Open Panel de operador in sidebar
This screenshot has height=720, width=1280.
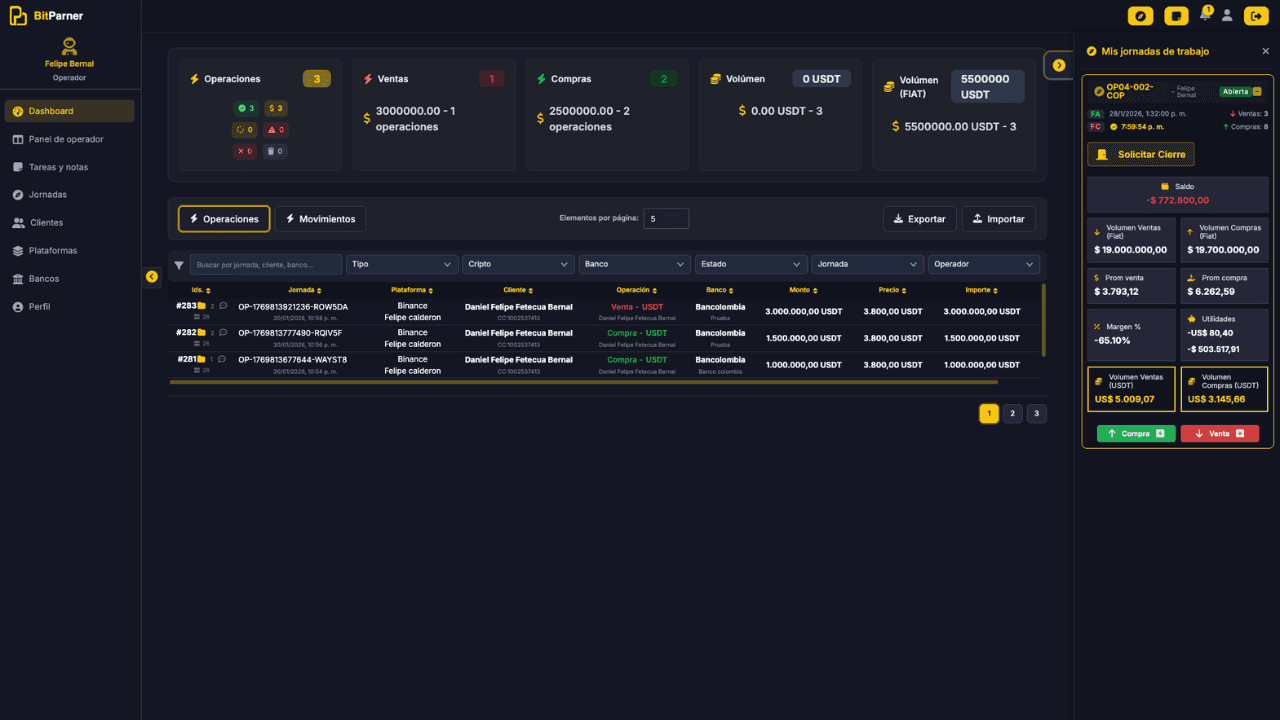(x=70, y=139)
